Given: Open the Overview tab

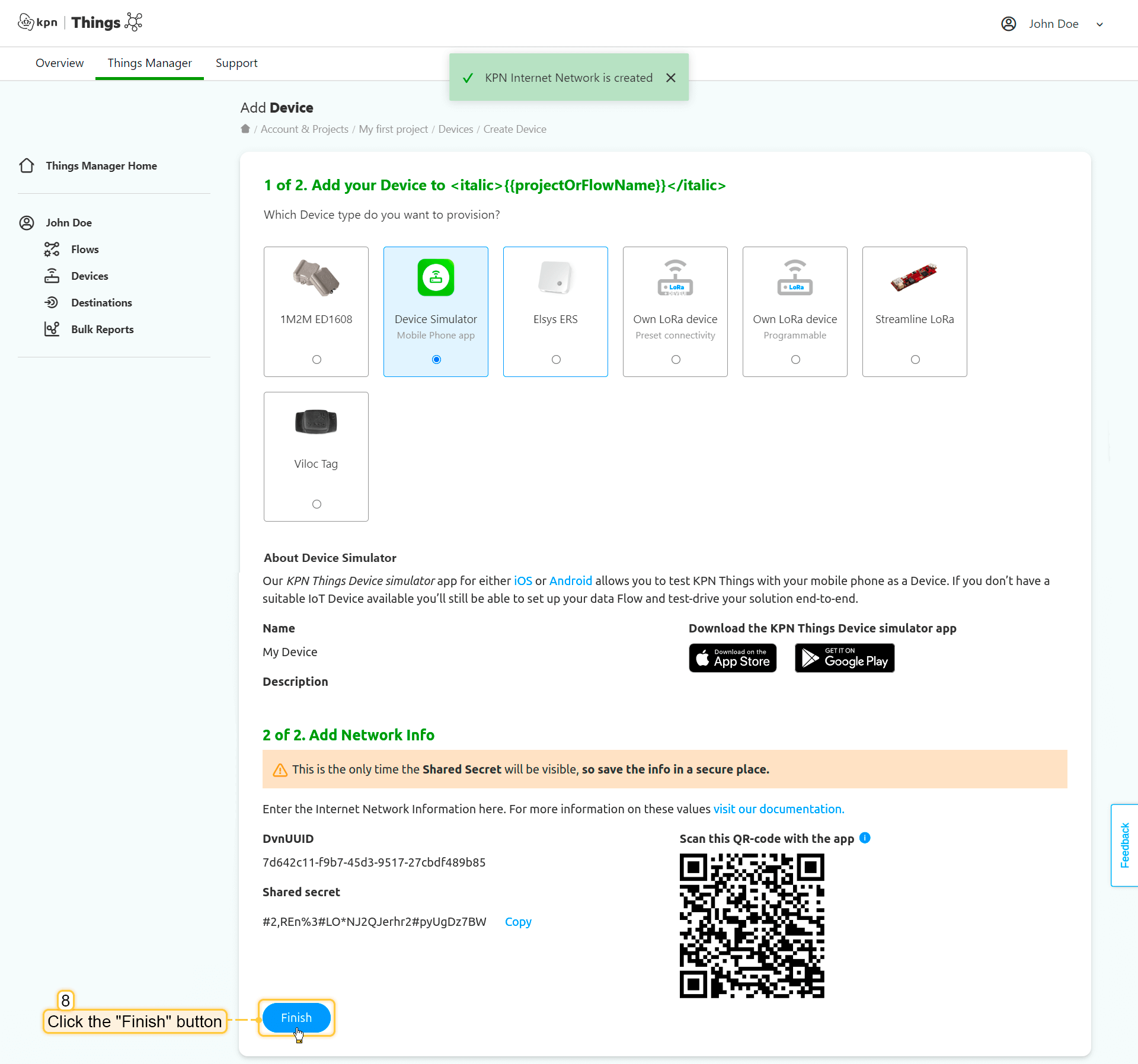Looking at the screenshot, I should [59, 63].
